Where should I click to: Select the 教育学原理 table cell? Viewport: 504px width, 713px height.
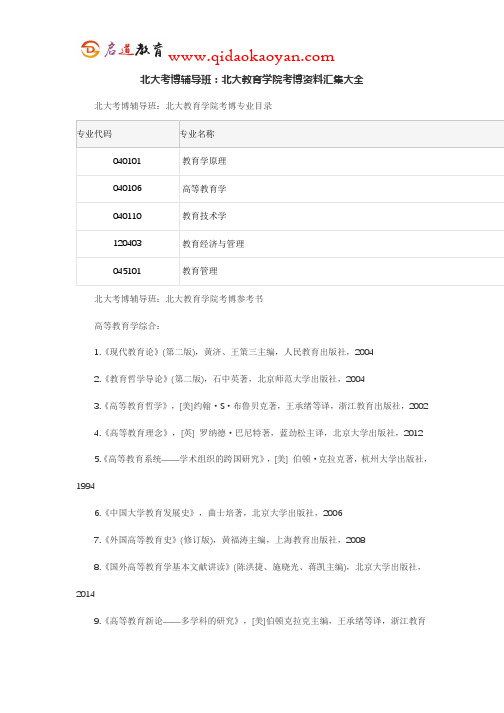[x=342, y=161]
